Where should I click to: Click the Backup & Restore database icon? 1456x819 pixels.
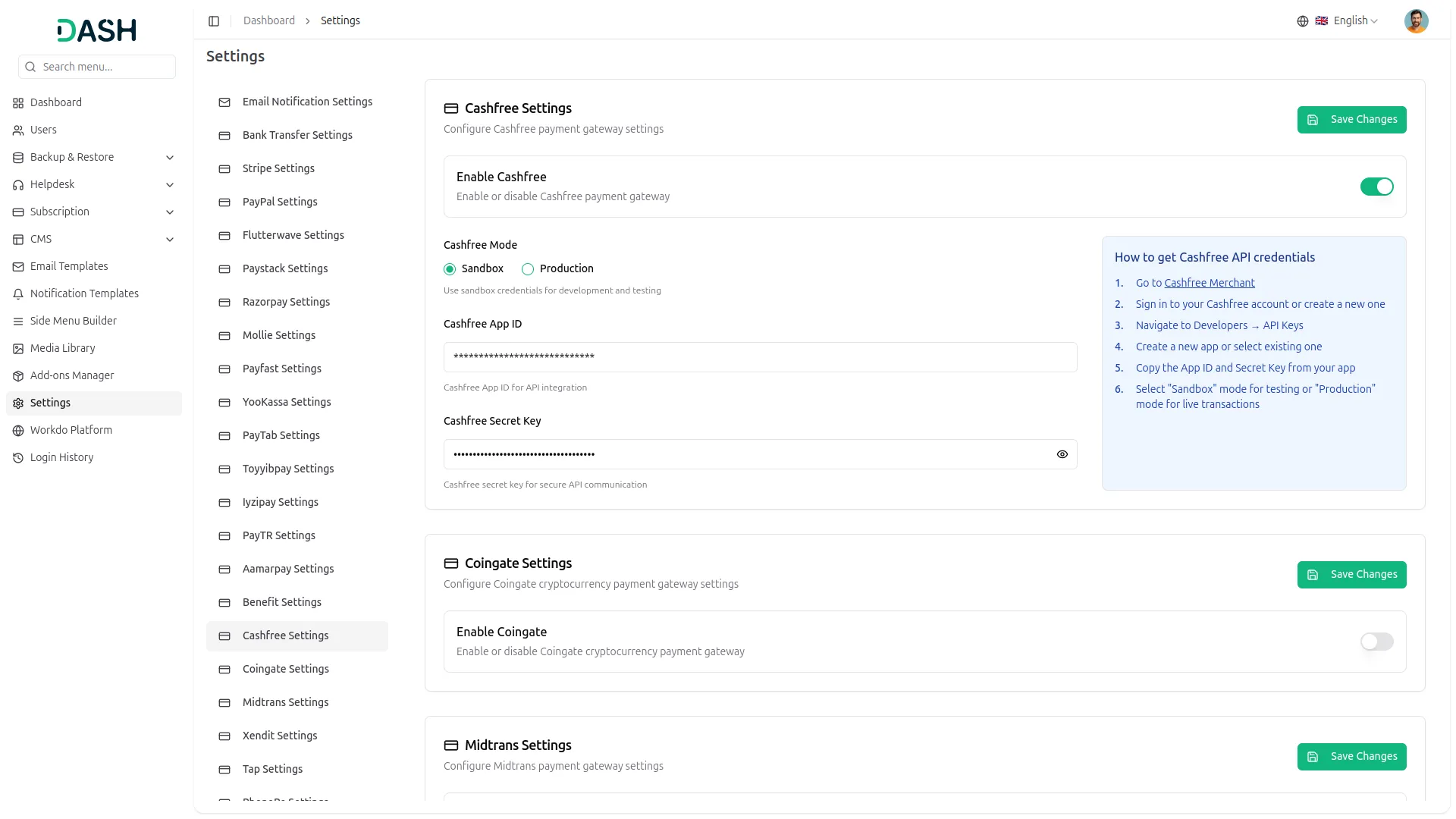tap(18, 158)
